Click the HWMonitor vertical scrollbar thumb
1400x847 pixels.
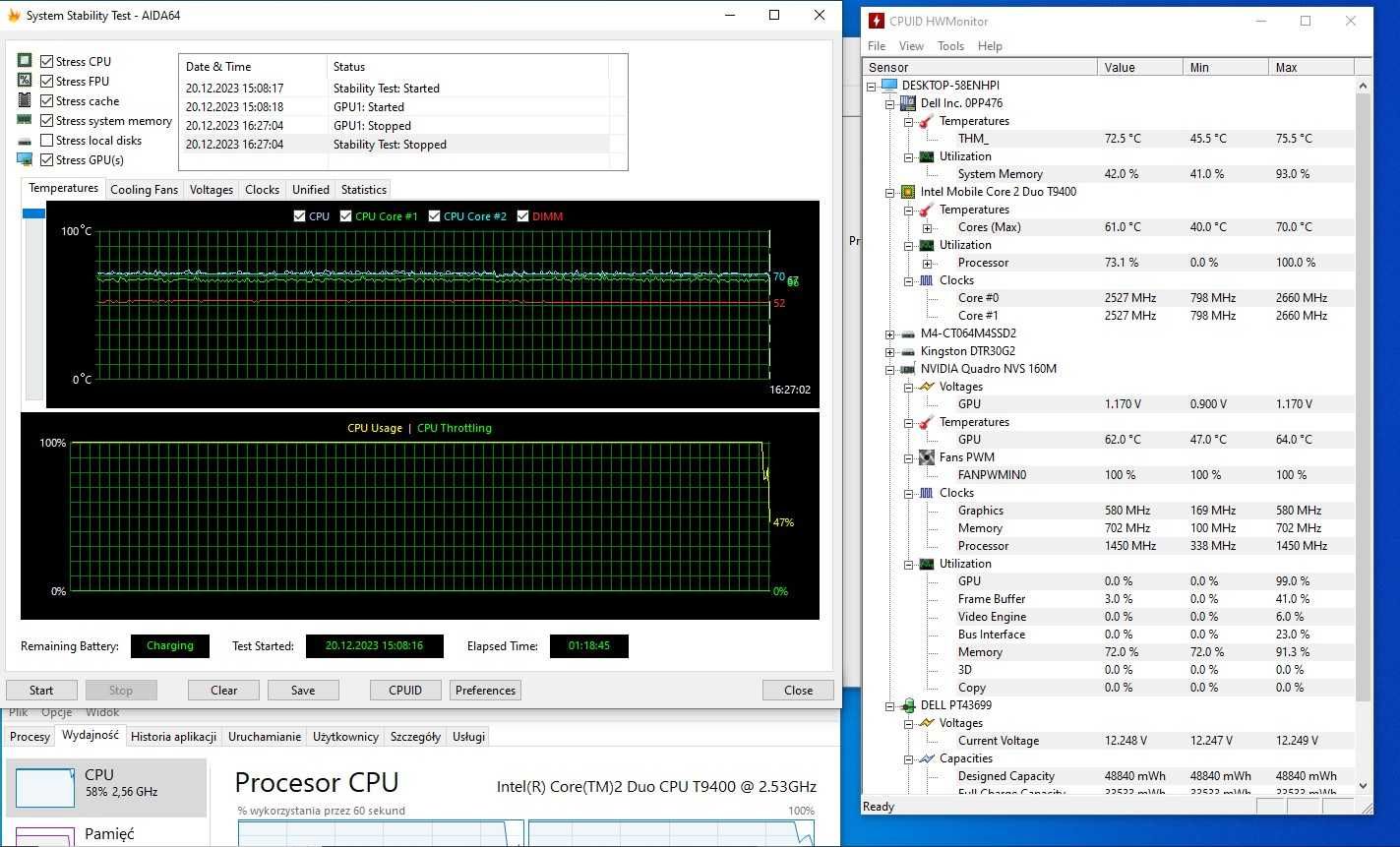tap(1363, 398)
